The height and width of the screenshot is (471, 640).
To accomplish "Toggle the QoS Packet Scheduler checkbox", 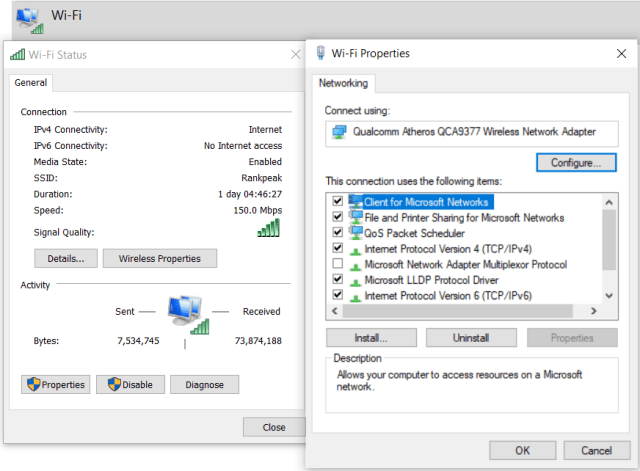I will pos(338,232).
